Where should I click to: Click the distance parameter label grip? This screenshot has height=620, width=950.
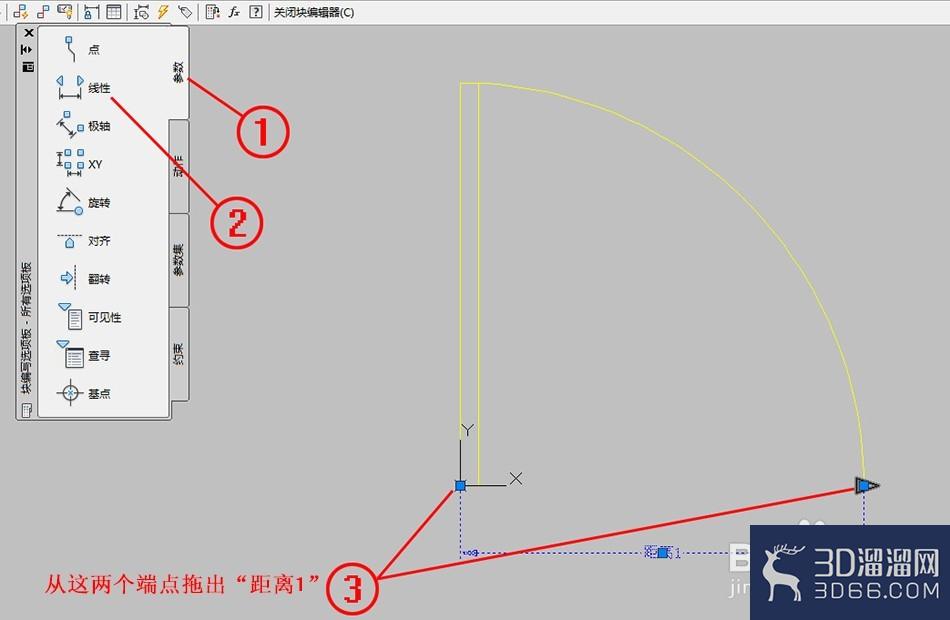[x=663, y=552]
